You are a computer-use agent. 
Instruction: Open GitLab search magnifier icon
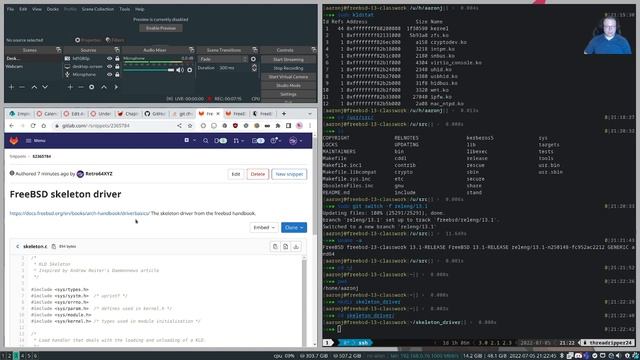pos(205,140)
